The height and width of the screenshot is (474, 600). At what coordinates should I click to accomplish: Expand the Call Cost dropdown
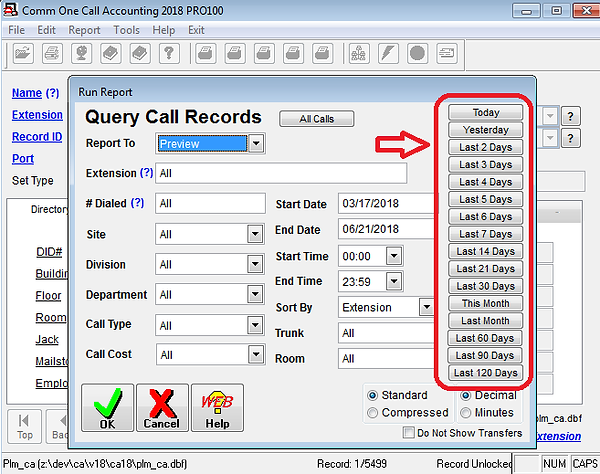click(256, 354)
